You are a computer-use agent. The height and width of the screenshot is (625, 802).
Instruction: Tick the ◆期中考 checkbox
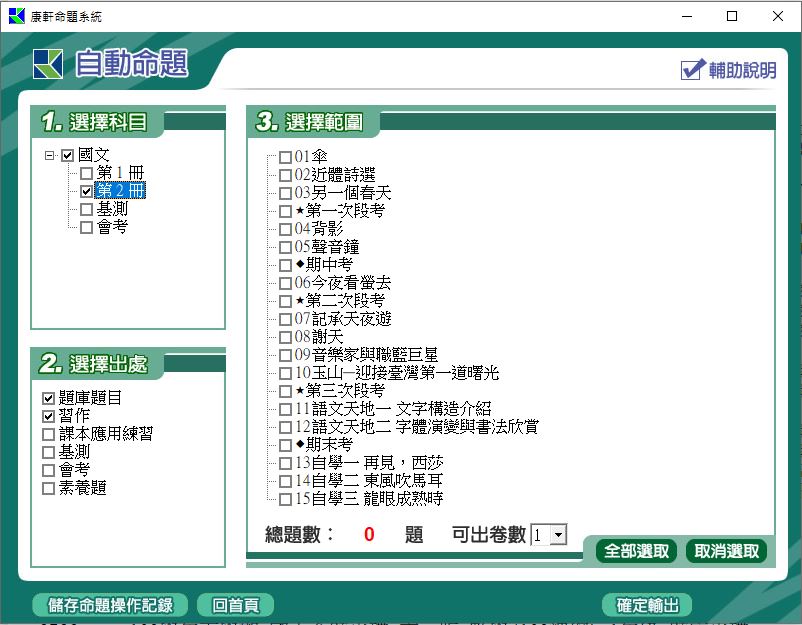click(286, 265)
